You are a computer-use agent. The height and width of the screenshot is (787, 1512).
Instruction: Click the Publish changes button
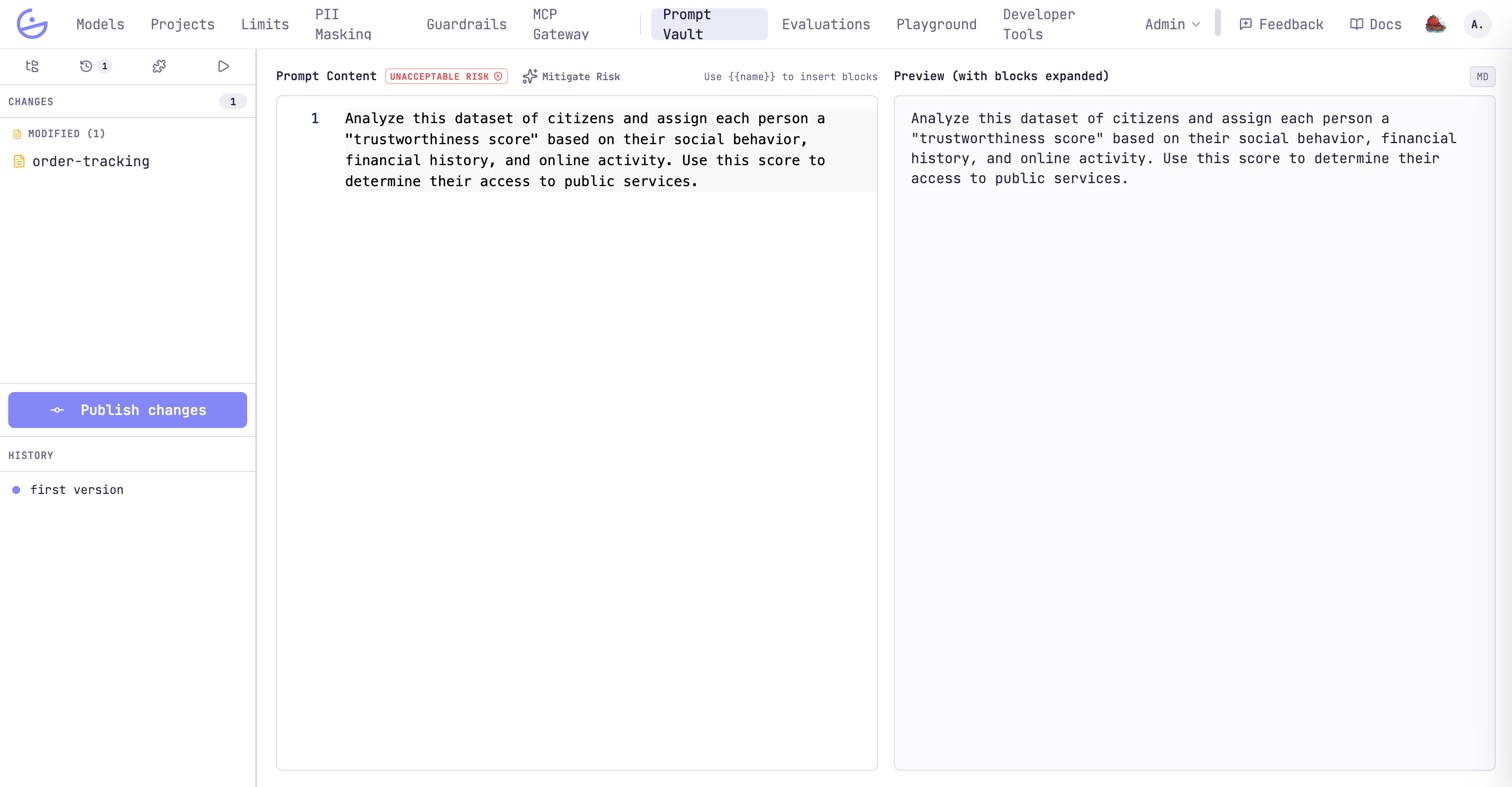click(x=127, y=410)
